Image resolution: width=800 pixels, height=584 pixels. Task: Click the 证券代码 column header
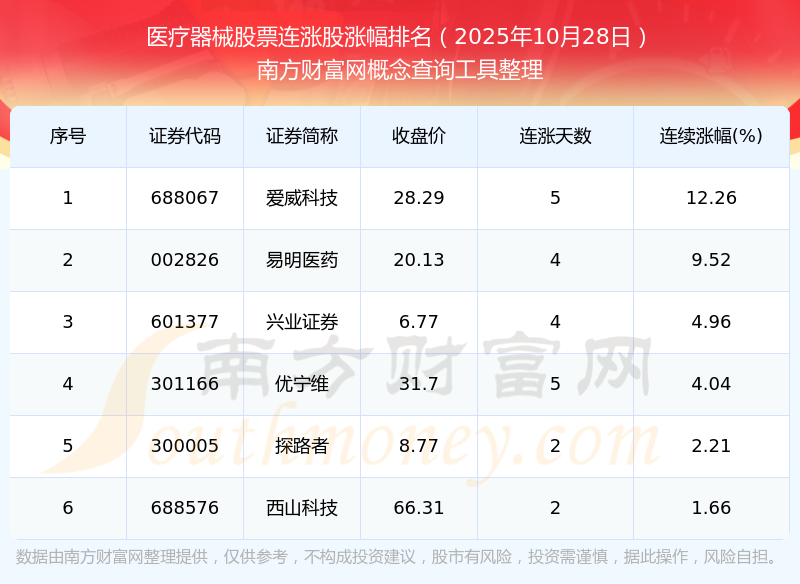(185, 136)
